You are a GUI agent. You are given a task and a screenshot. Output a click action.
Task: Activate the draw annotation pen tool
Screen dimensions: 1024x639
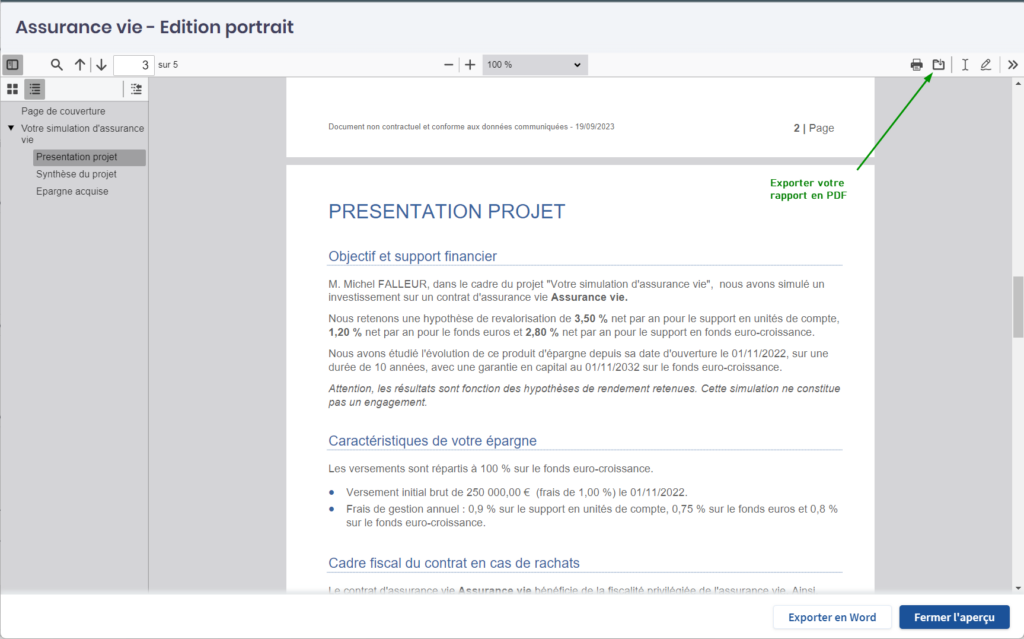[x=986, y=65]
